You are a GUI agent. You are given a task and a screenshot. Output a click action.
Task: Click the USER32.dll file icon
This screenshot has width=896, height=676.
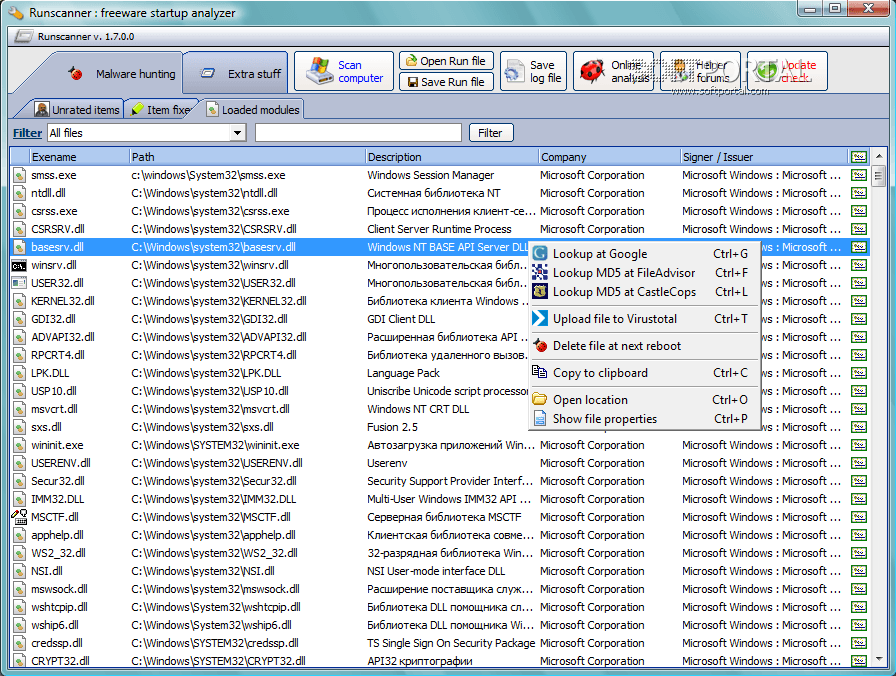click(x=19, y=283)
